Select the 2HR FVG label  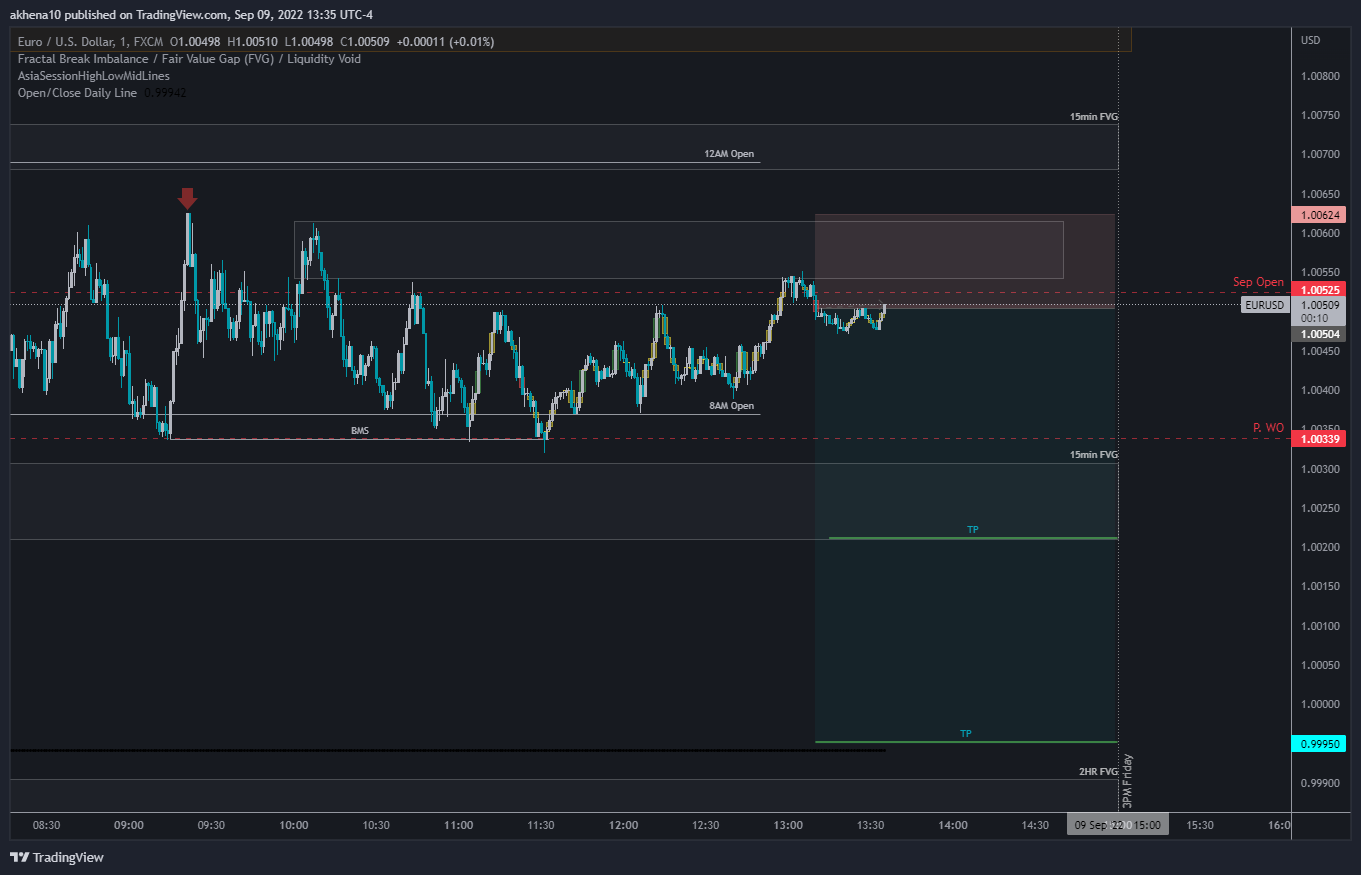1098,772
